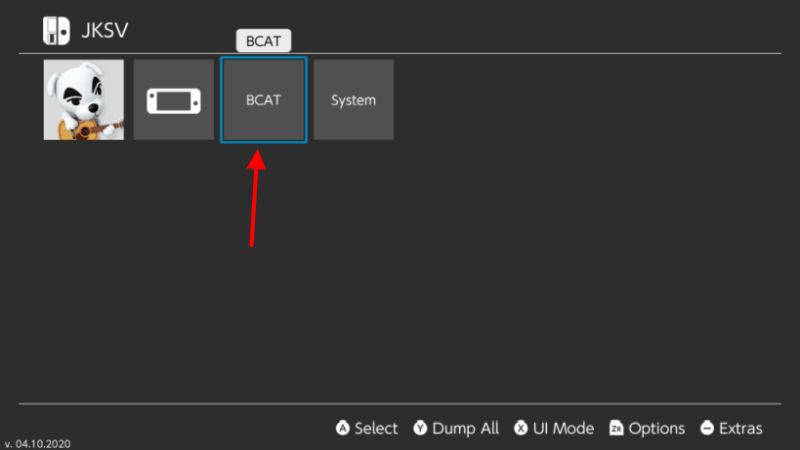This screenshot has width=800, height=450.
Task: Open Extras via minus hint
Action: pos(731,428)
